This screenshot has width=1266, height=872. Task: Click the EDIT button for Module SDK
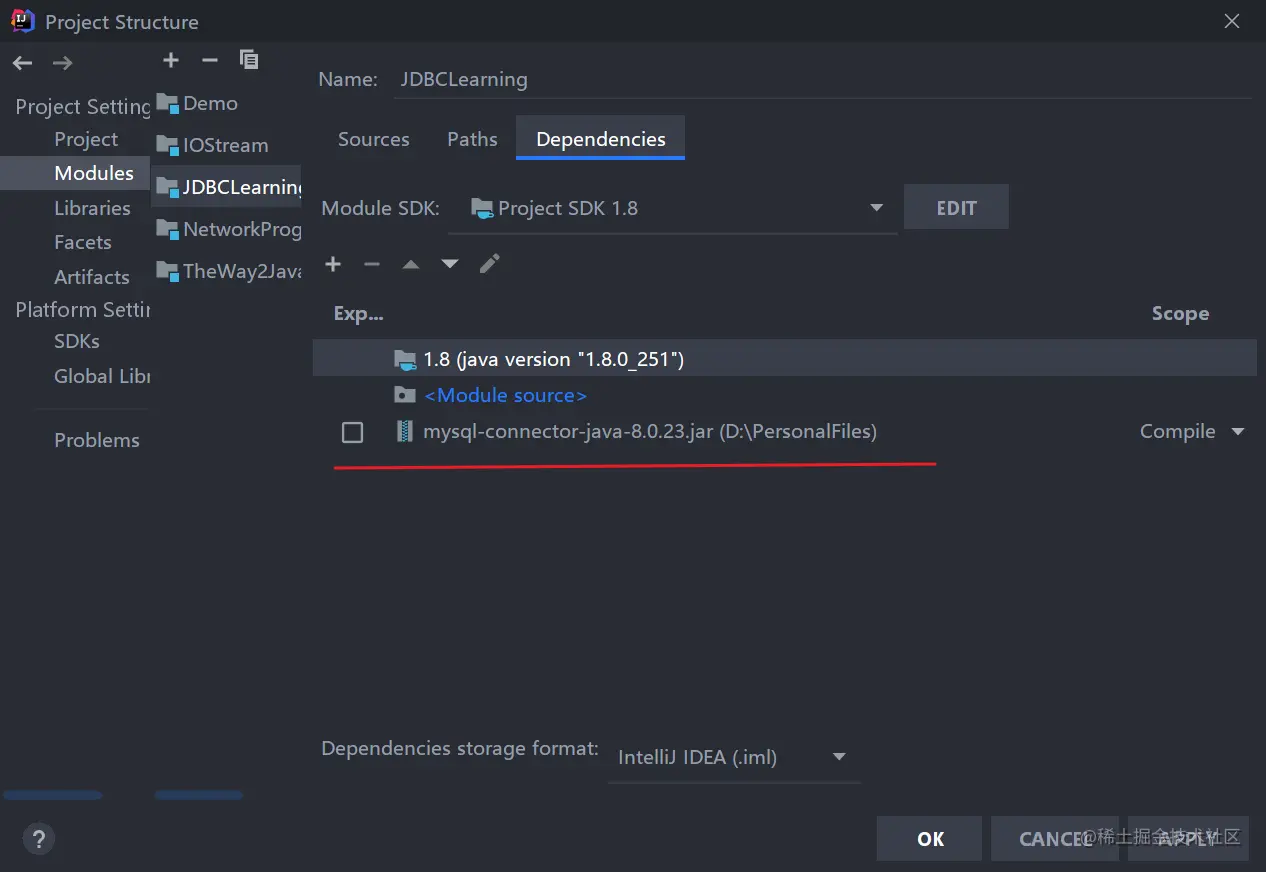pyautogui.click(x=956, y=208)
